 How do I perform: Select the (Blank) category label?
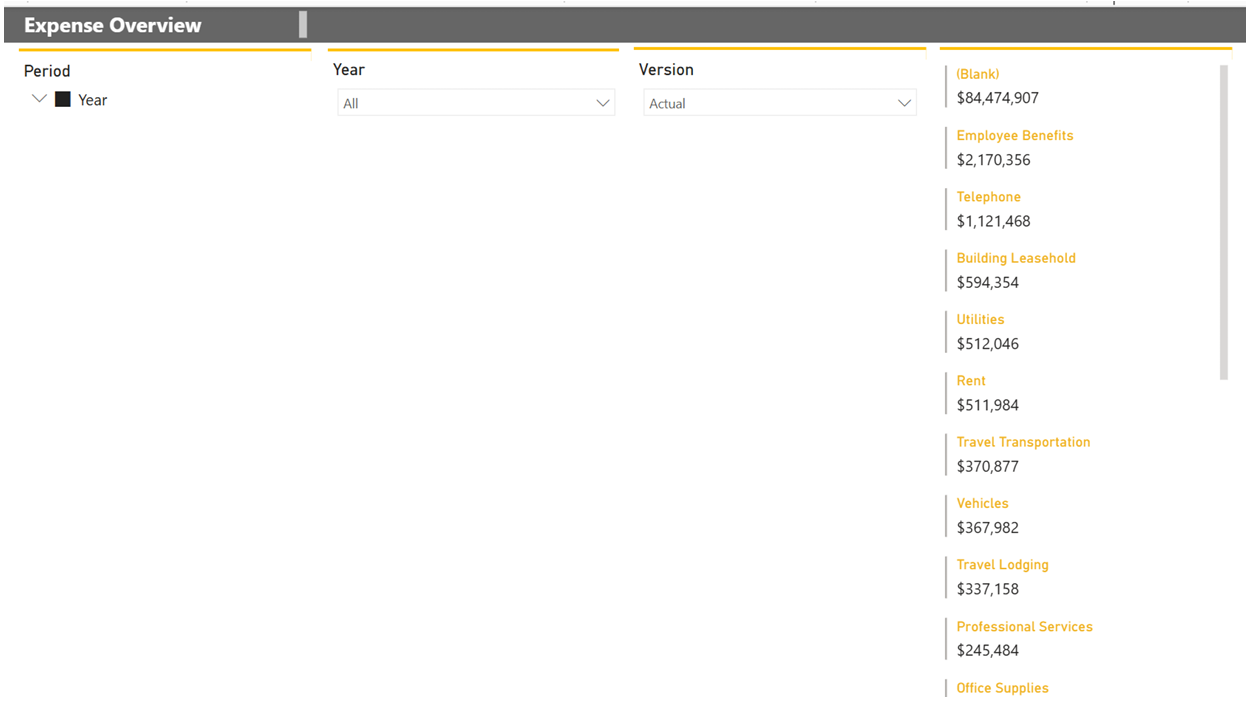978,74
